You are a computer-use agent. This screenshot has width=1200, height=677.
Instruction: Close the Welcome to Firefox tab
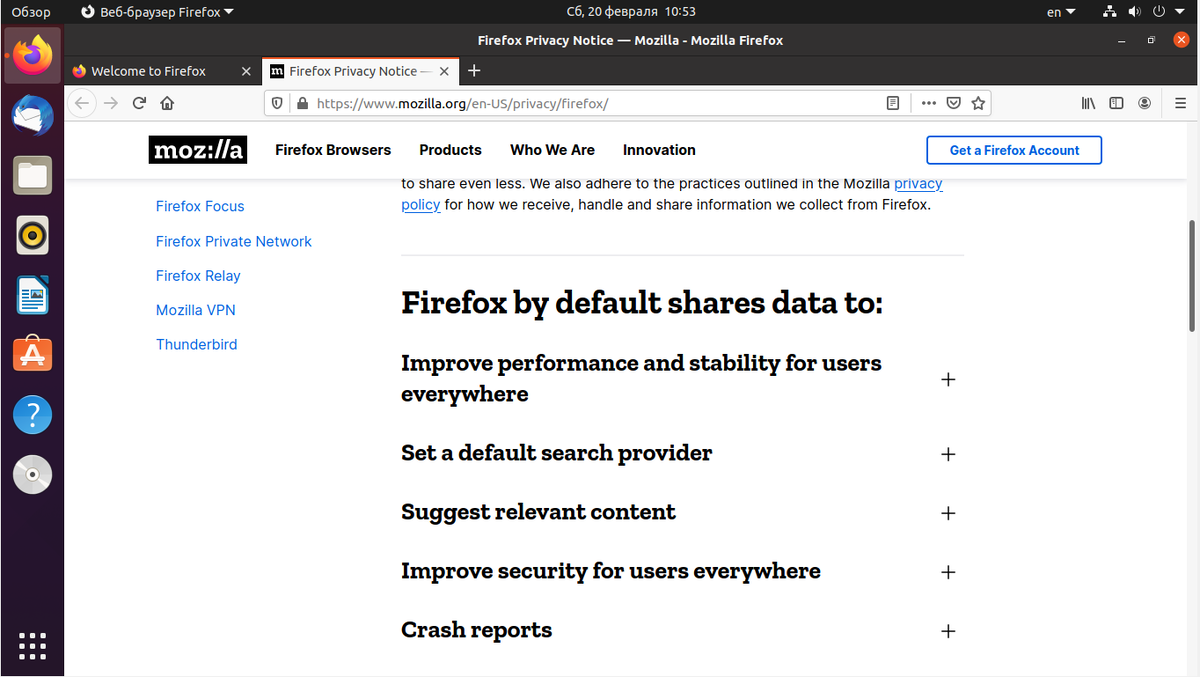[x=247, y=71]
